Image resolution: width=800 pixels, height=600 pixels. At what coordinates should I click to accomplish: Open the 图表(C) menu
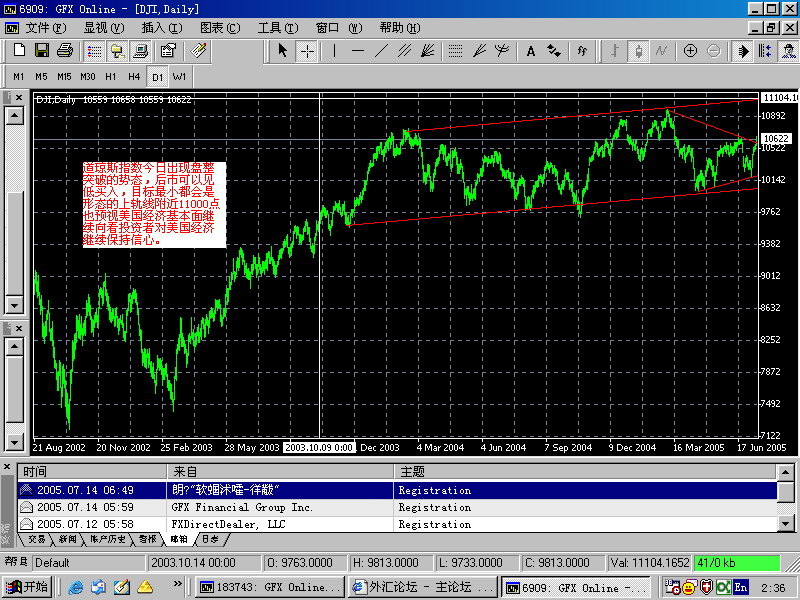click(220, 28)
